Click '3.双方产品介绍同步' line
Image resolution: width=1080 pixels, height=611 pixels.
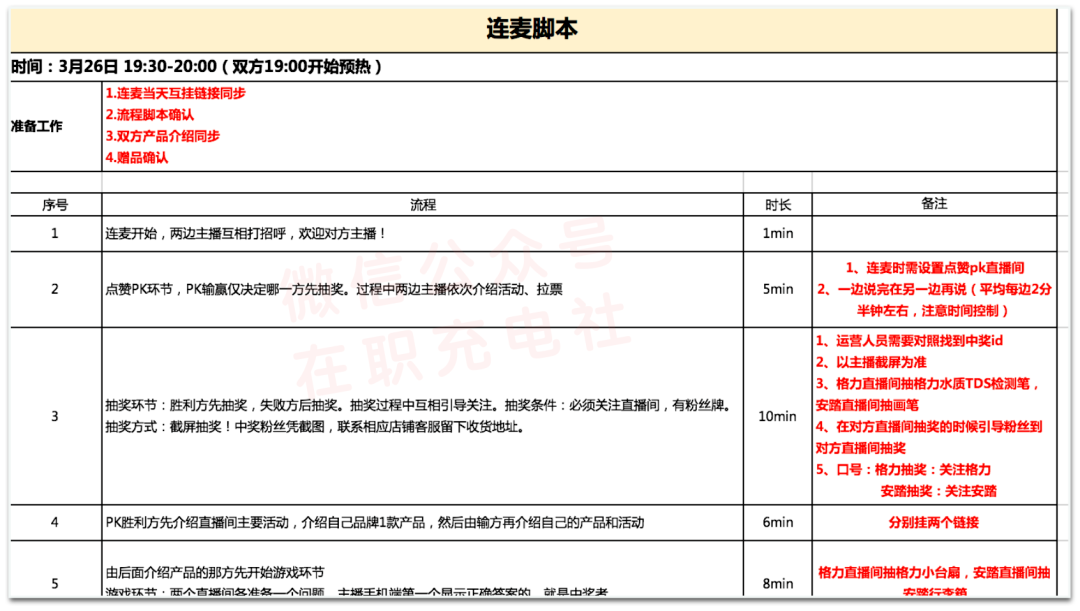click(x=163, y=136)
